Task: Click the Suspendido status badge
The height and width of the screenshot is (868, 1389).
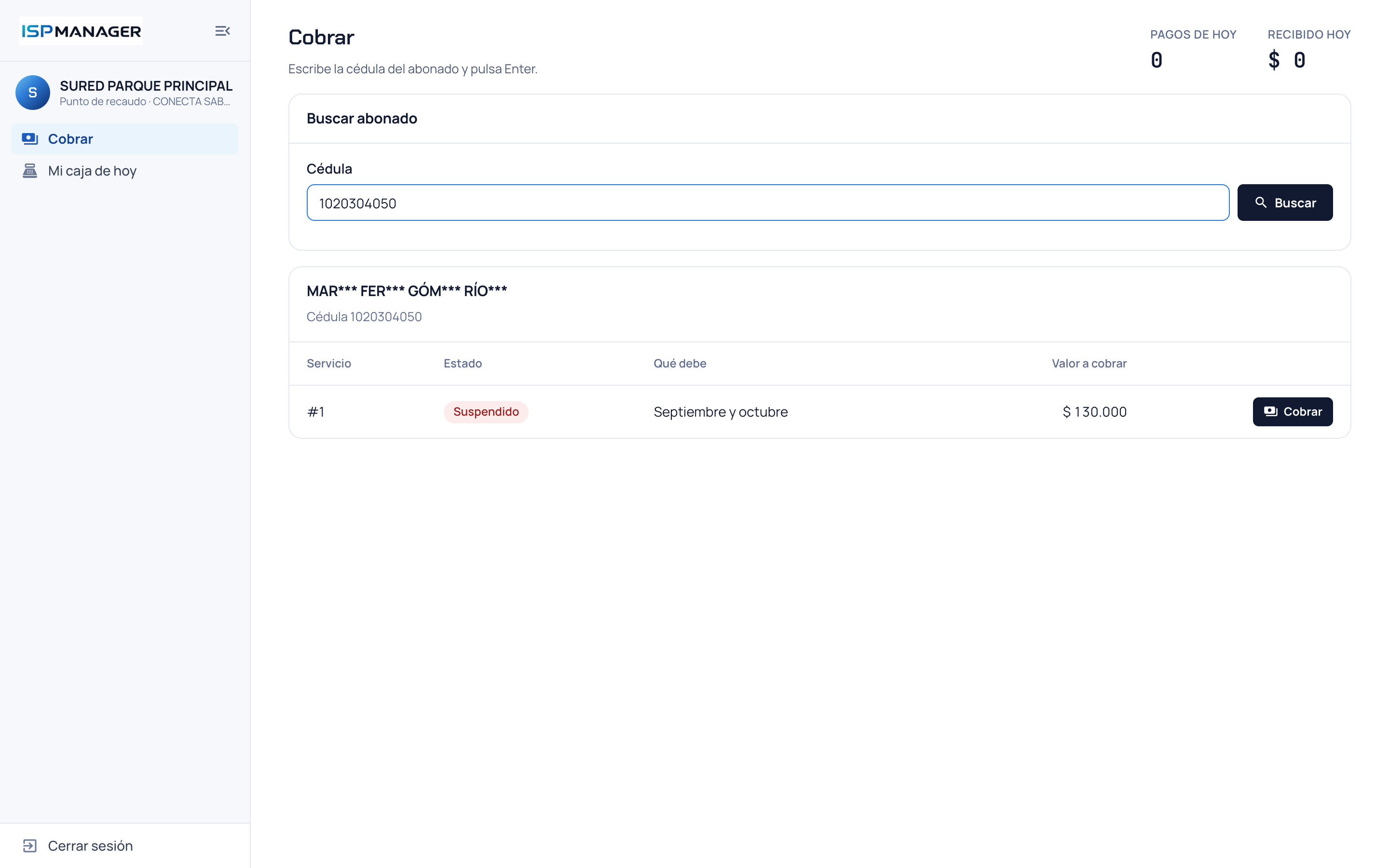Action: click(x=486, y=412)
